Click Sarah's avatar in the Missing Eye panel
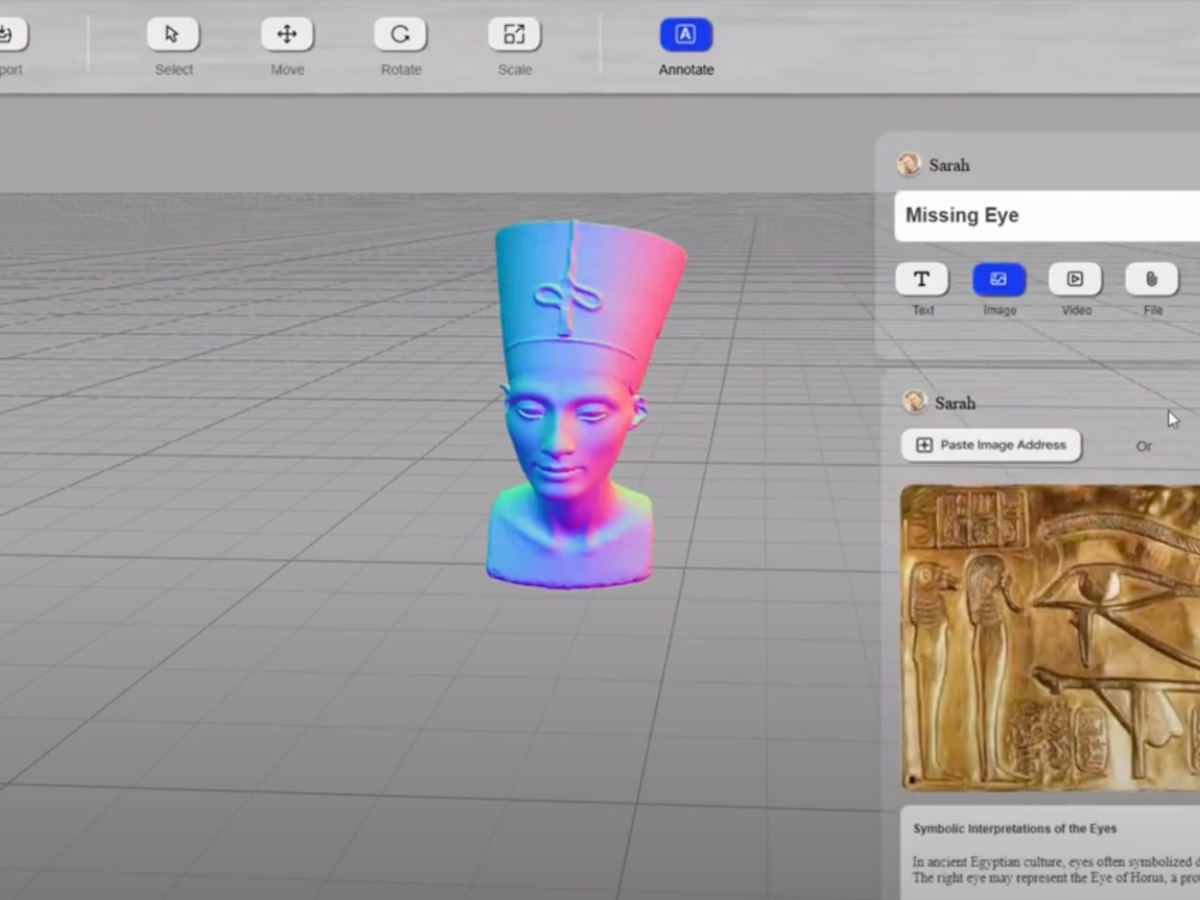The width and height of the screenshot is (1200, 900). click(x=909, y=165)
